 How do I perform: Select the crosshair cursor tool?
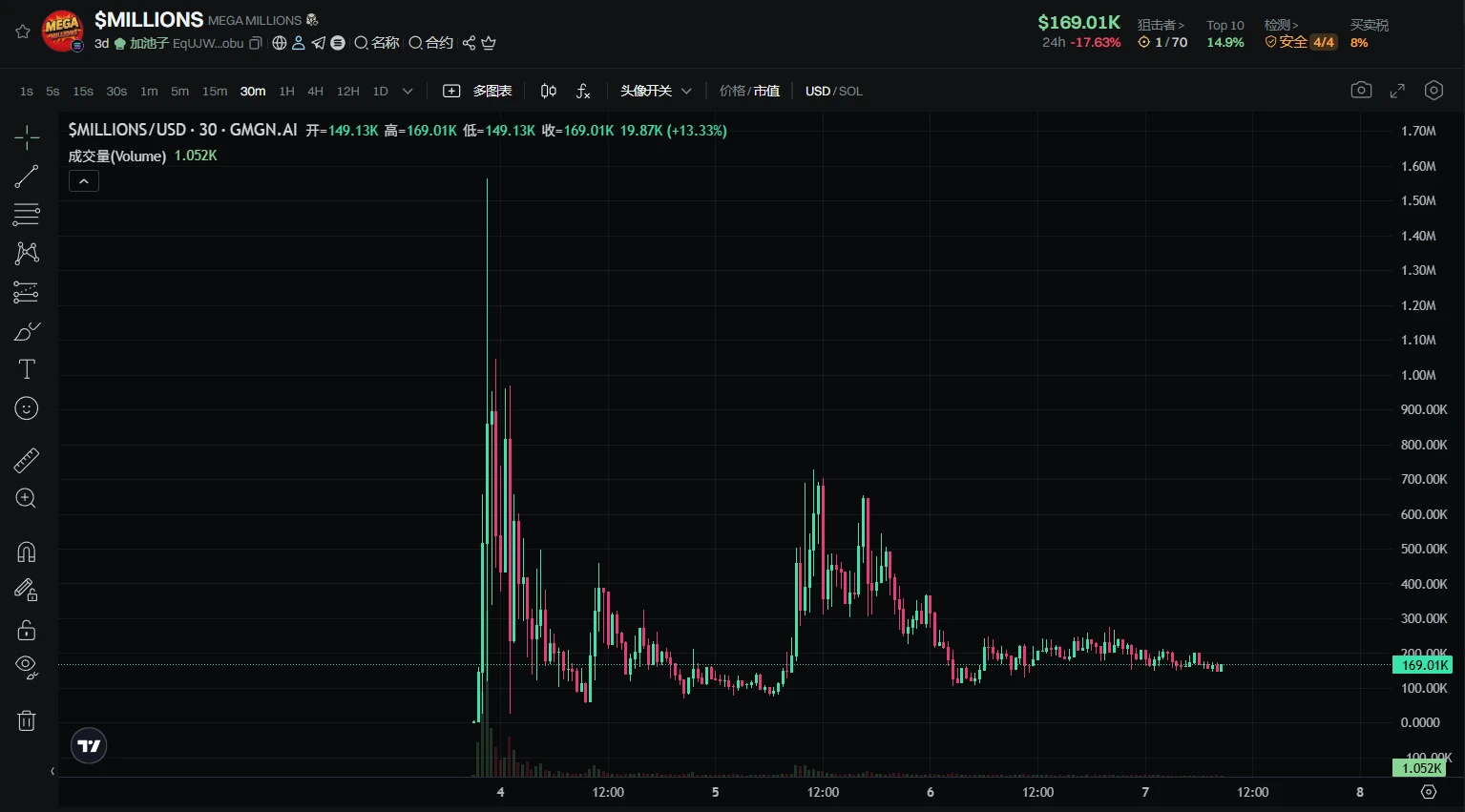point(27,137)
